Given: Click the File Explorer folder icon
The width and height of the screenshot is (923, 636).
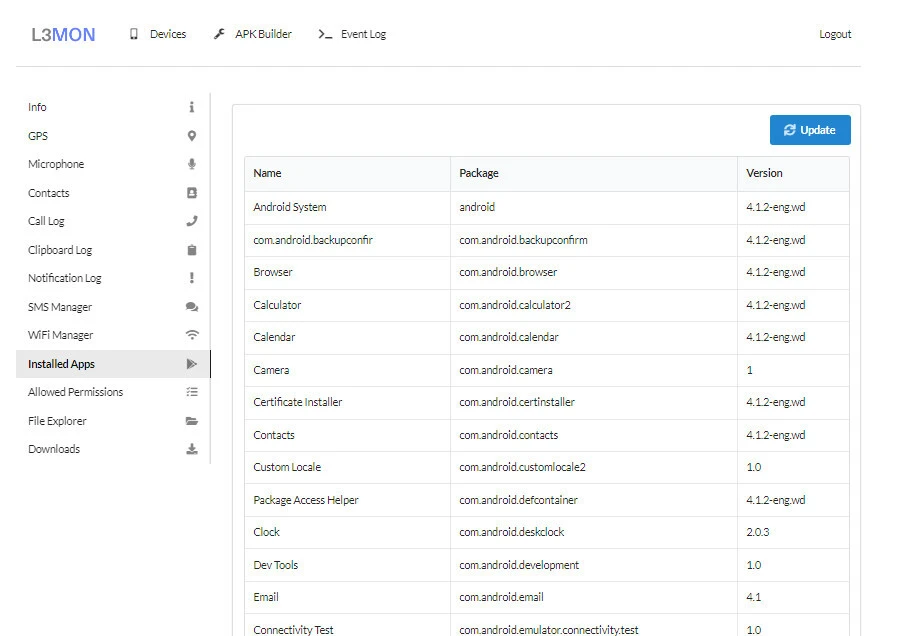Looking at the screenshot, I should click(192, 421).
